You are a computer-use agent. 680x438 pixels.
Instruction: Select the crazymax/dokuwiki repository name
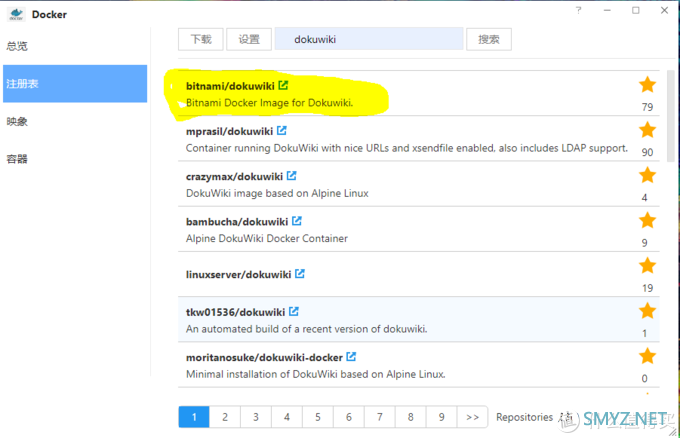pos(235,177)
